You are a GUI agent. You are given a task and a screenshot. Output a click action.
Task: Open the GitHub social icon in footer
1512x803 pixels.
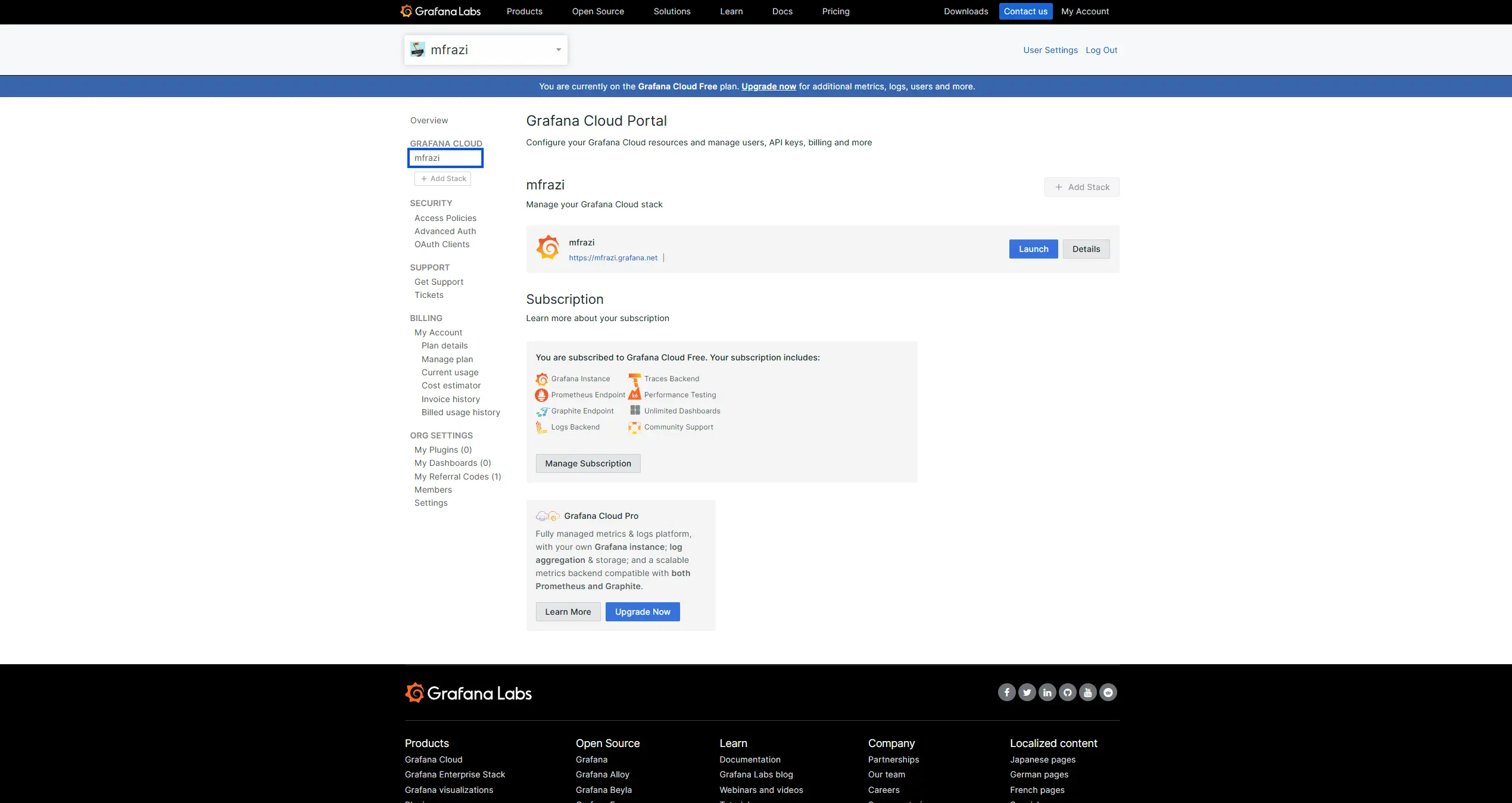point(1067,692)
